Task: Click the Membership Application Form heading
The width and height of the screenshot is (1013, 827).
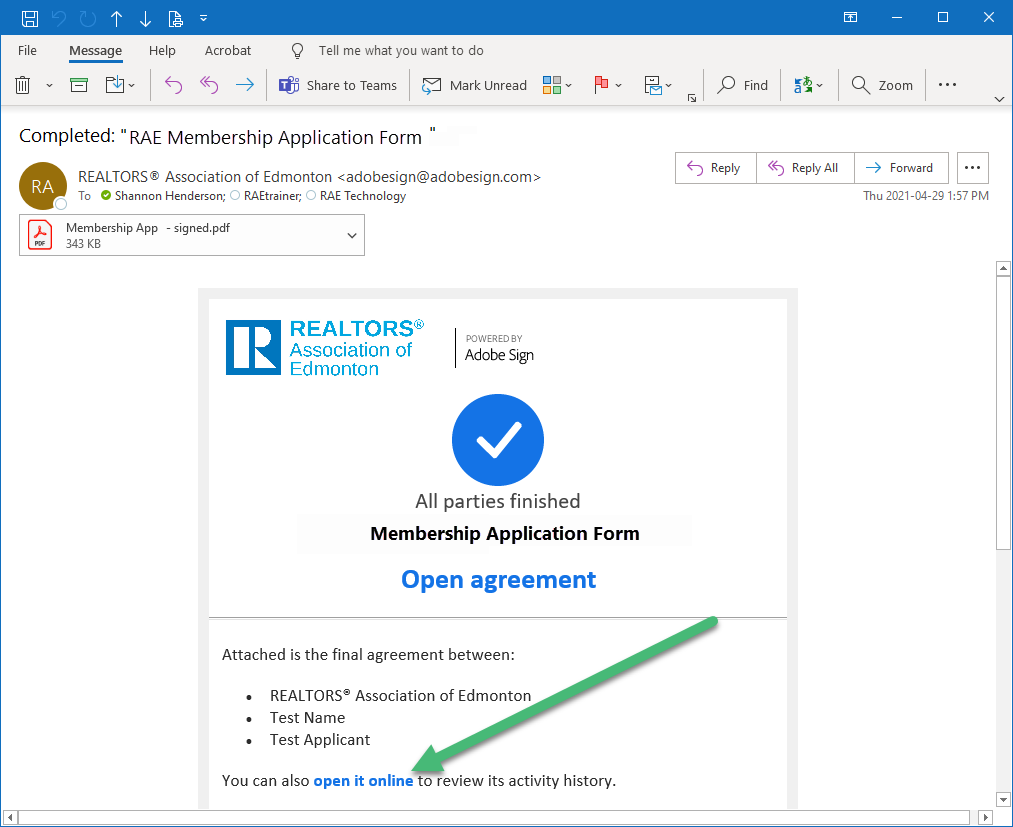Action: click(x=505, y=534)
